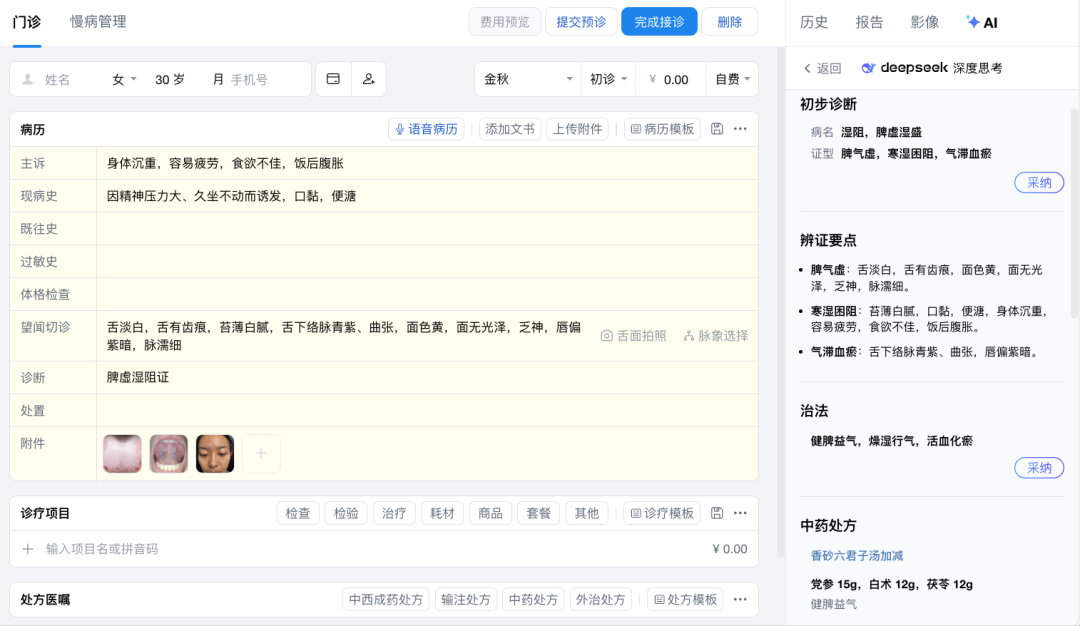This screenshot has width=1080, height=626.
Task: Click the 完成接诊 button
Action: click(659, 20)
